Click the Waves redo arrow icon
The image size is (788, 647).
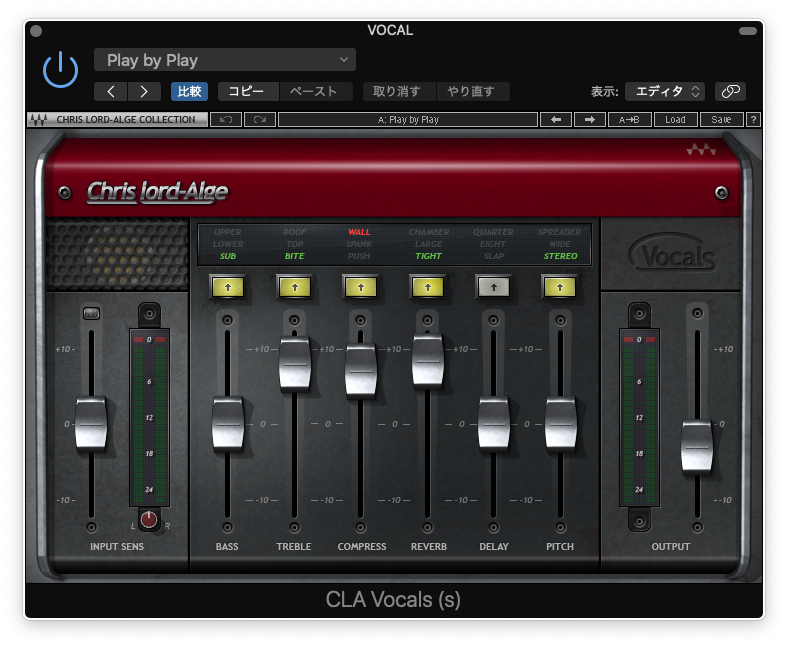[260, 120]
